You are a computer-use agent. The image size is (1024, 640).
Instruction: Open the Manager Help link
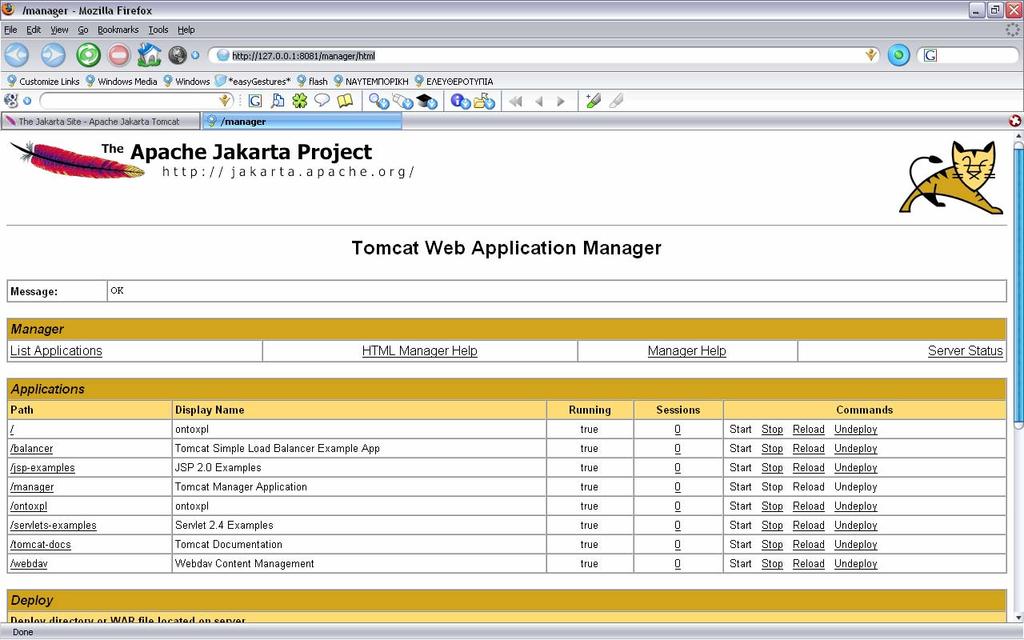tap(687, 351)
